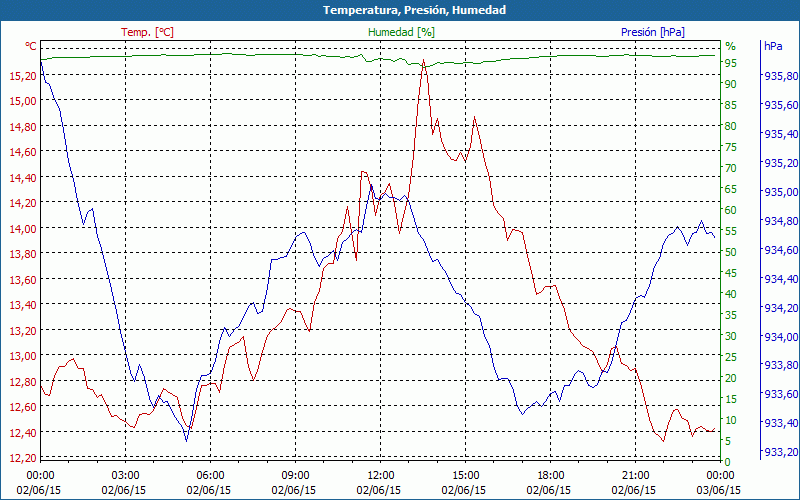
Task: Click the hPa unit on the pressure axis
Action: click(773, 46)
